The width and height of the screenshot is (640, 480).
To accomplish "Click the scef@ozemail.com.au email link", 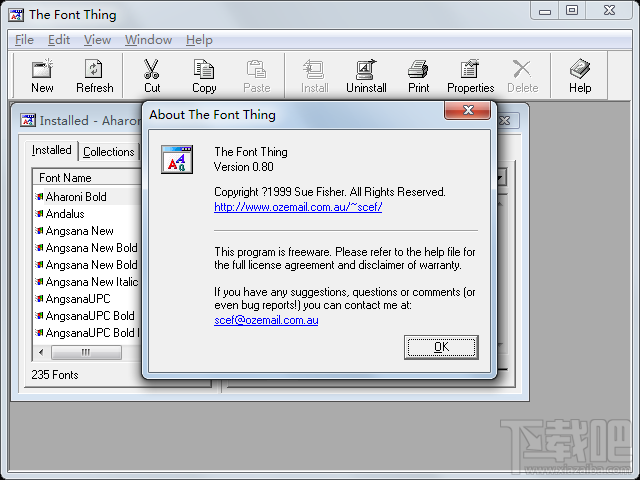I will (266, 320).
